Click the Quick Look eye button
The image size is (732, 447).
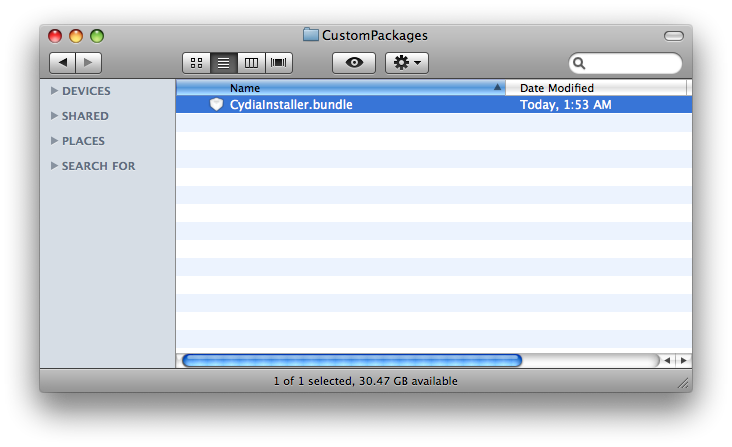pyautogui.click(x=354, y=63)
